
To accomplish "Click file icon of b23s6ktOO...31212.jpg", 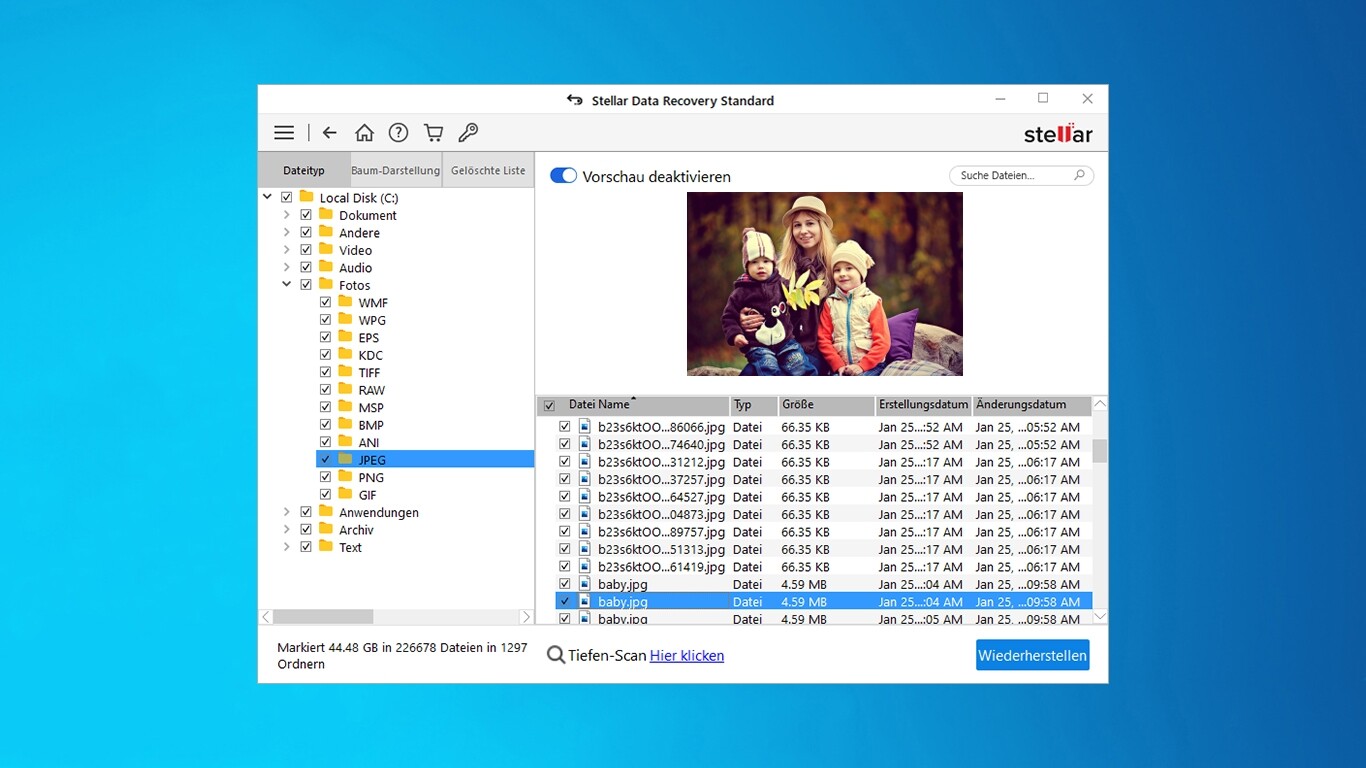I will tap(585, 462).
